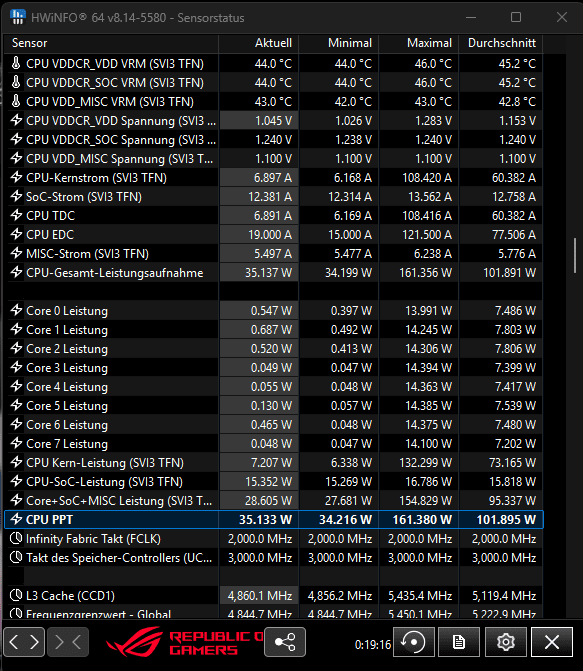Select CPU VDDCR_SOC Spannung row label
Image resolution: width=583 pixels, height=671 pixels.
point(121,140)
